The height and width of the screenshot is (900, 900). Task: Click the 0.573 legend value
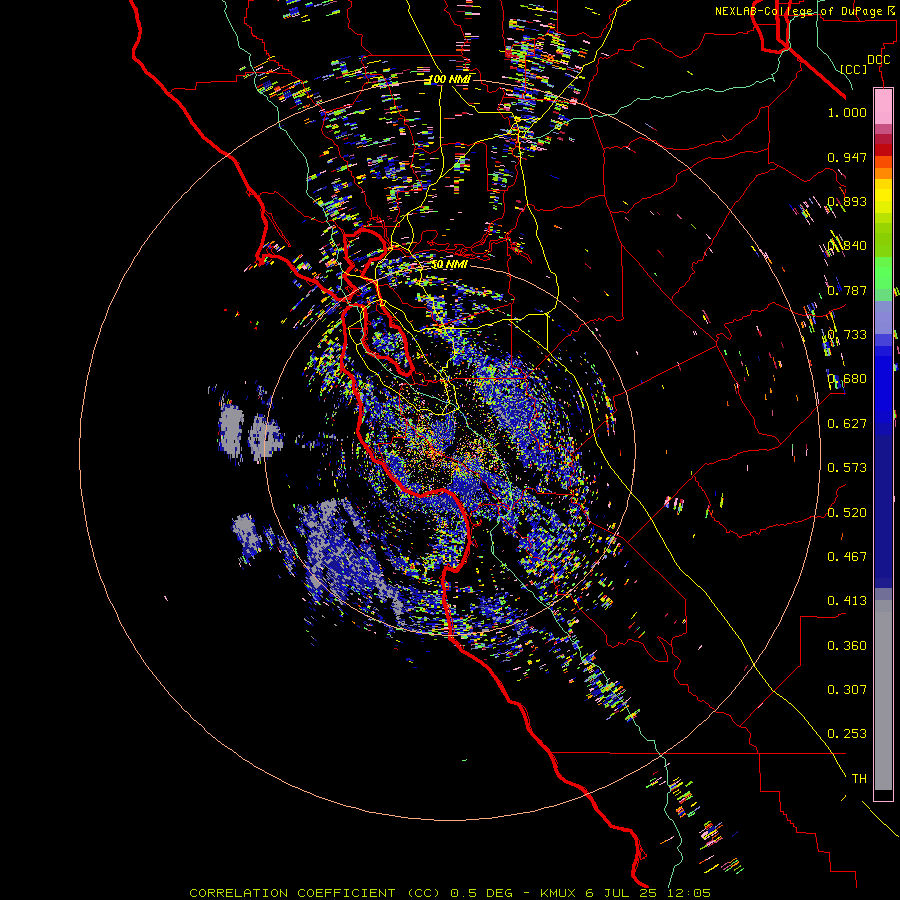tap(847, 468)
